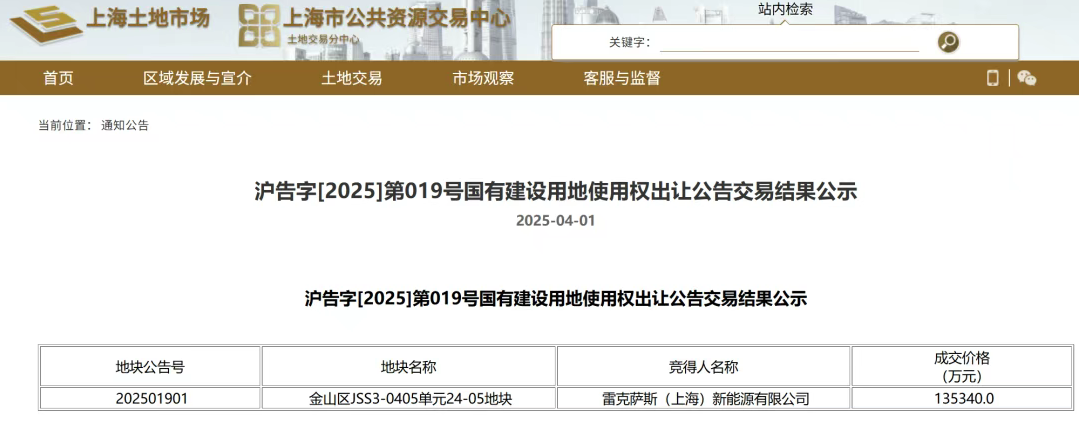Open the 区域发展与宣介 menu
The height and width of the screenshot is (423, 1081).
pyautogui.click(x=197, y=78)
